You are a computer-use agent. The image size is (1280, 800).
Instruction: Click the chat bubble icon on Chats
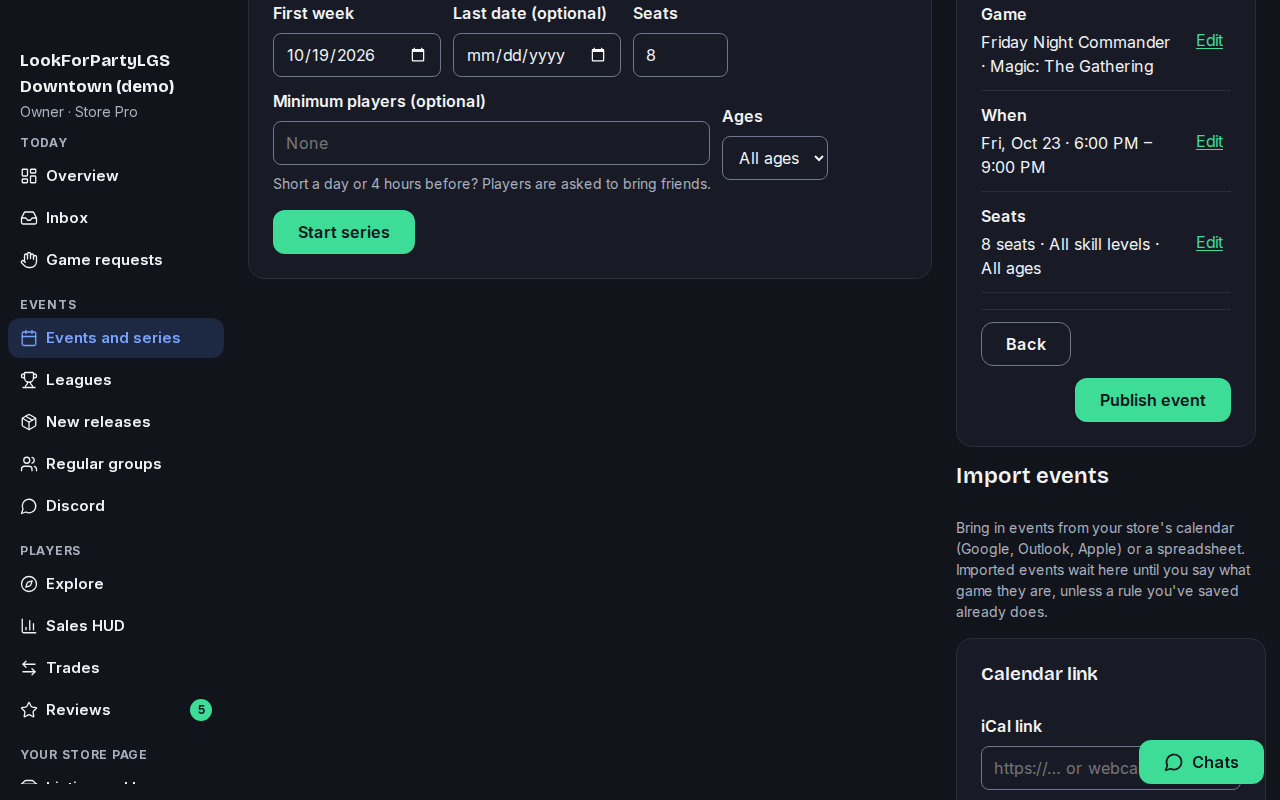point(1174,762)
